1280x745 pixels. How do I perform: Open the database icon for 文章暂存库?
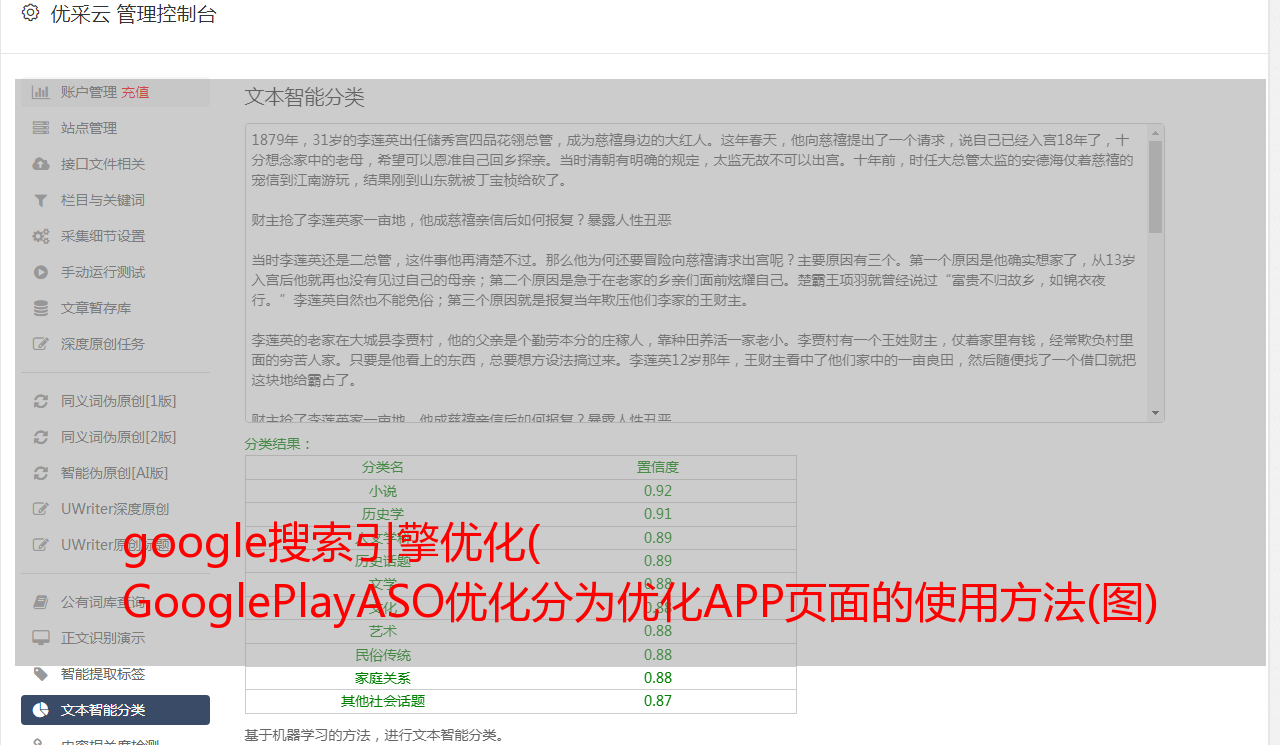click(40, 308)
